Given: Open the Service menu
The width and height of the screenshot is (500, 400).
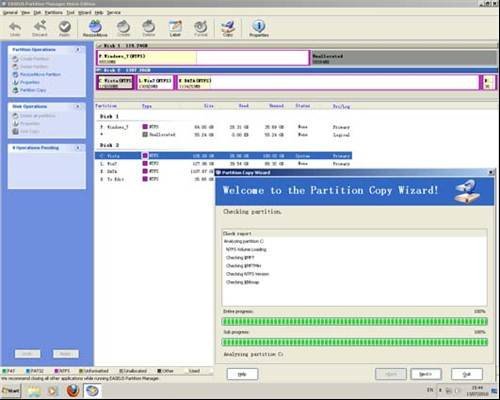Looking at the screenshot, I should pos(114,13).
